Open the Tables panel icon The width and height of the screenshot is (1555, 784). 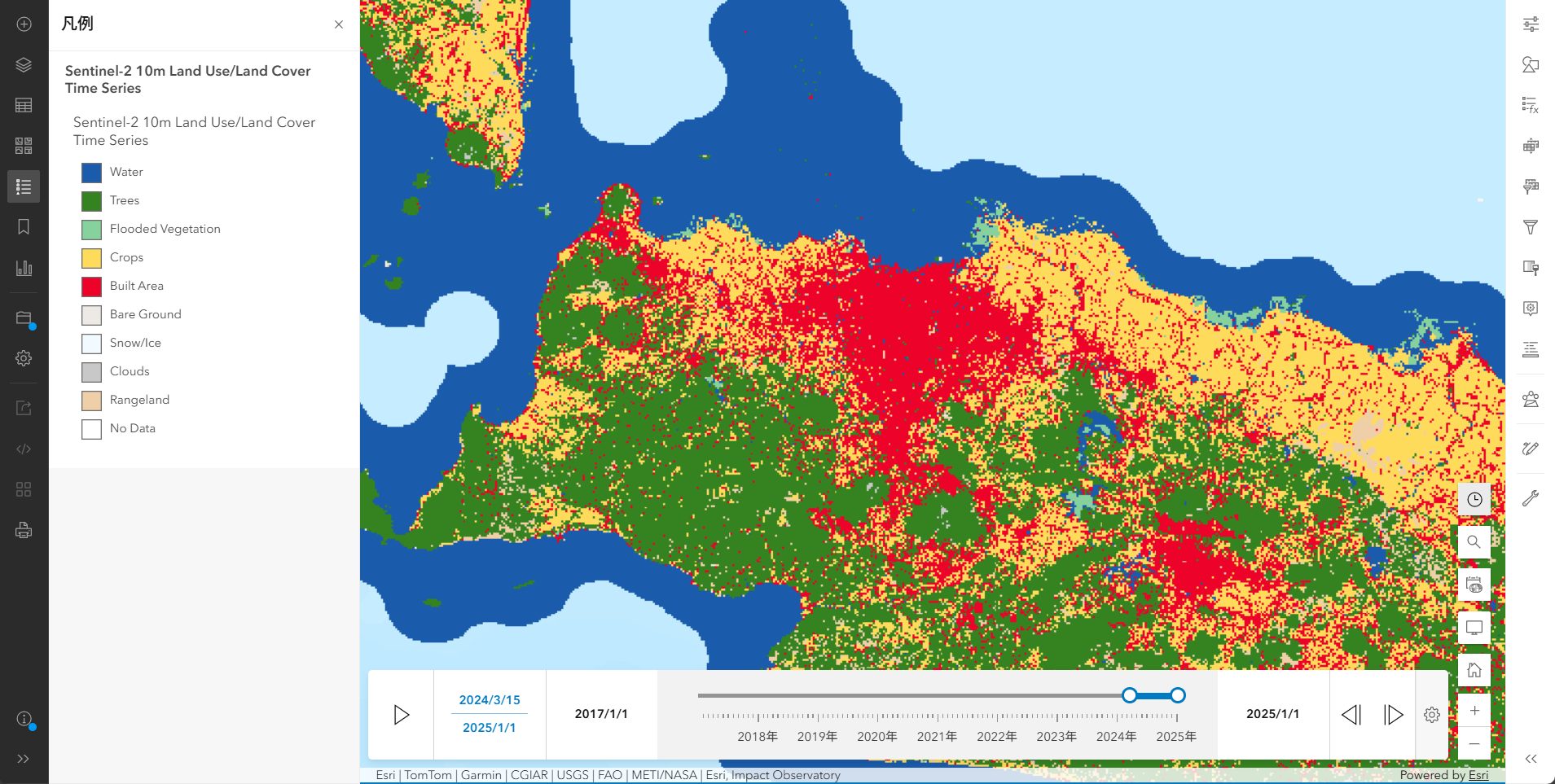24,105
